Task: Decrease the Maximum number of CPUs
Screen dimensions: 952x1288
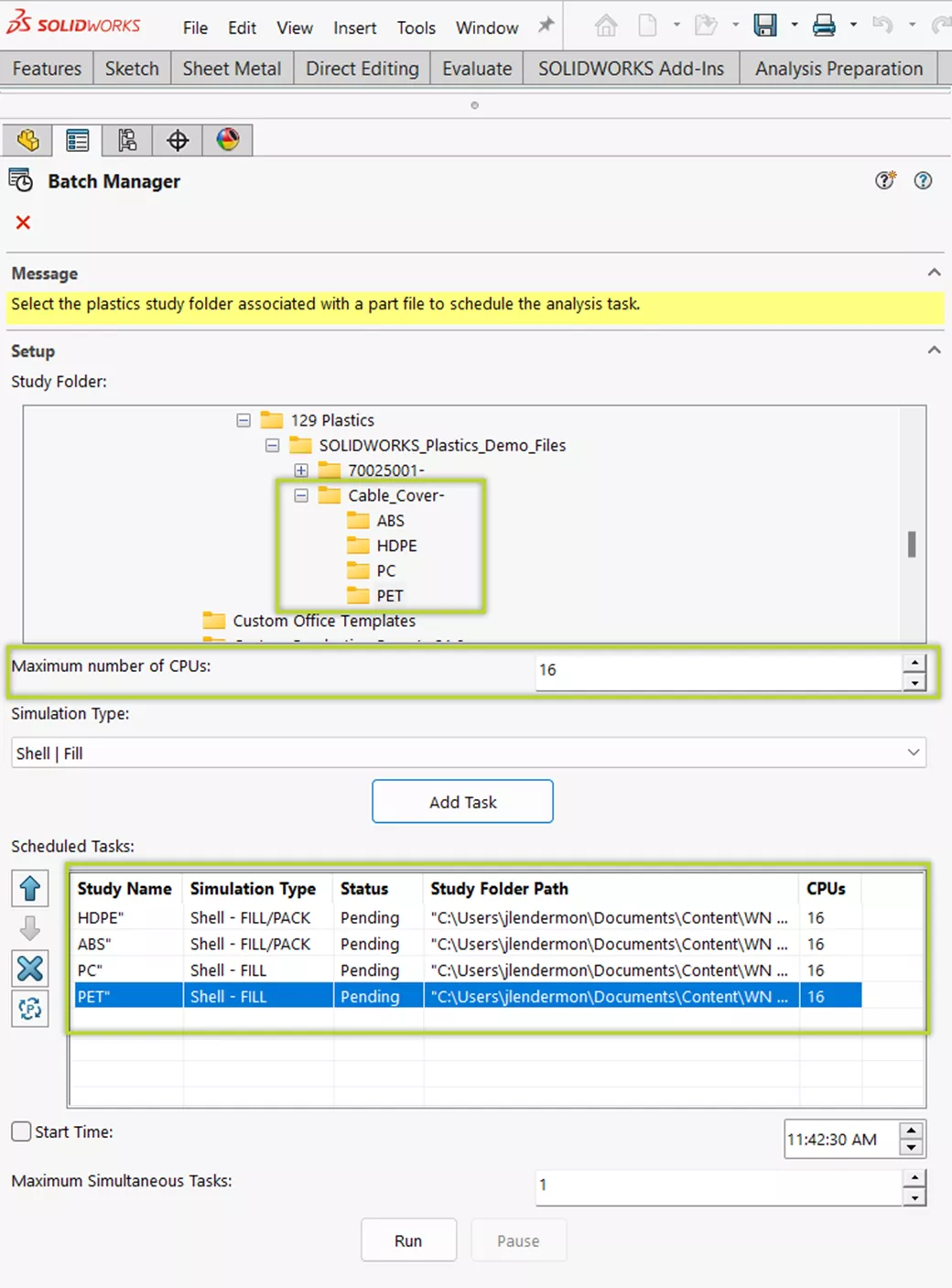Action: point(914,682)
